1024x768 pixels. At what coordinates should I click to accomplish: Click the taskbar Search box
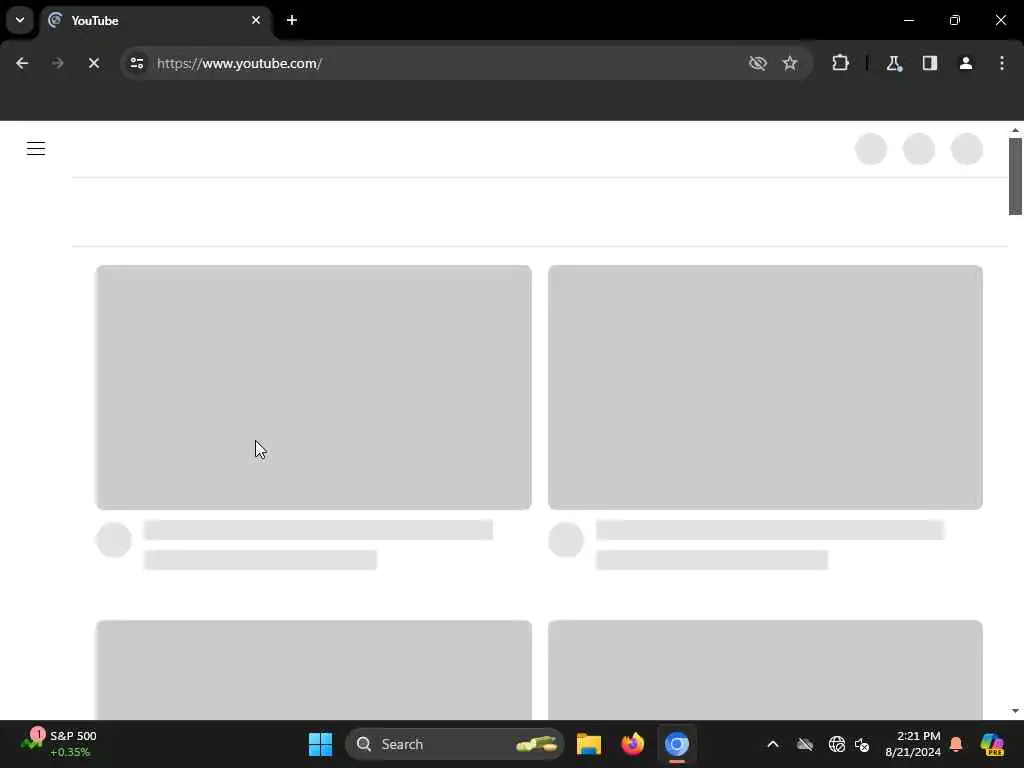click(x=455, y=744)
